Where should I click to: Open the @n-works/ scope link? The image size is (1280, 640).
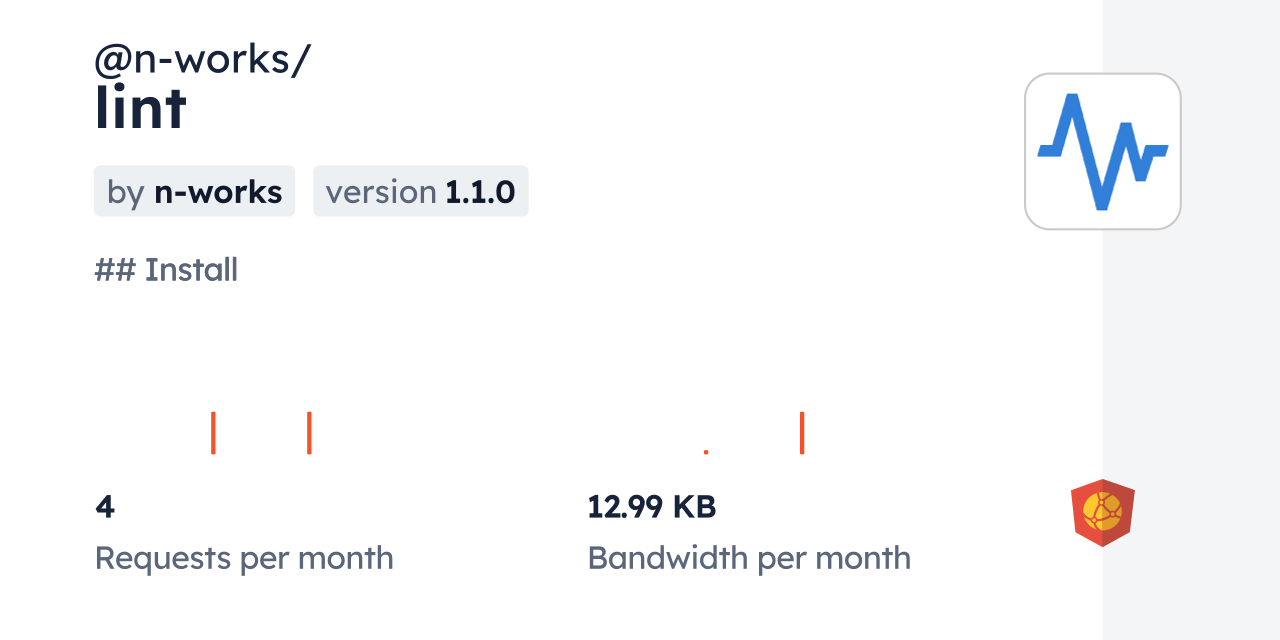[202, 60]
